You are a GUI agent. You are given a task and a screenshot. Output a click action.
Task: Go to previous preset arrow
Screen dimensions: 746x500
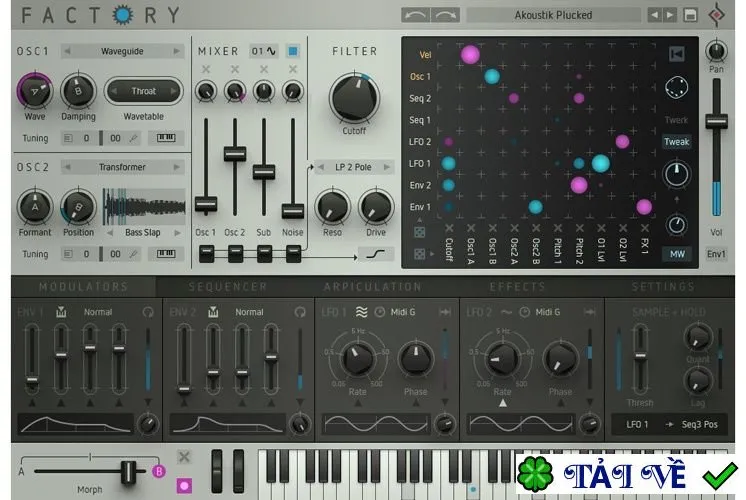(655, 15)
